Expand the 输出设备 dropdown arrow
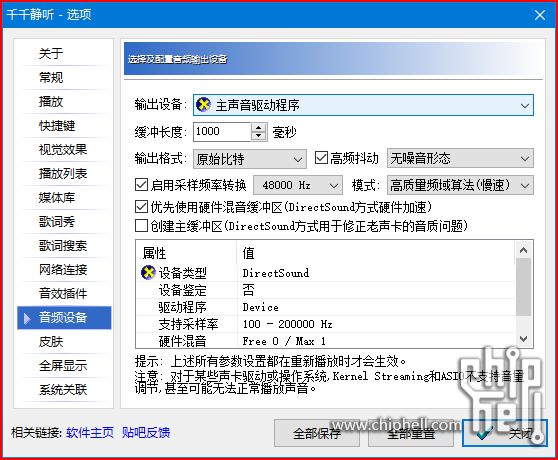Viewport: 558px width, 460px height. pyautogui.click(x=525, y=106)
